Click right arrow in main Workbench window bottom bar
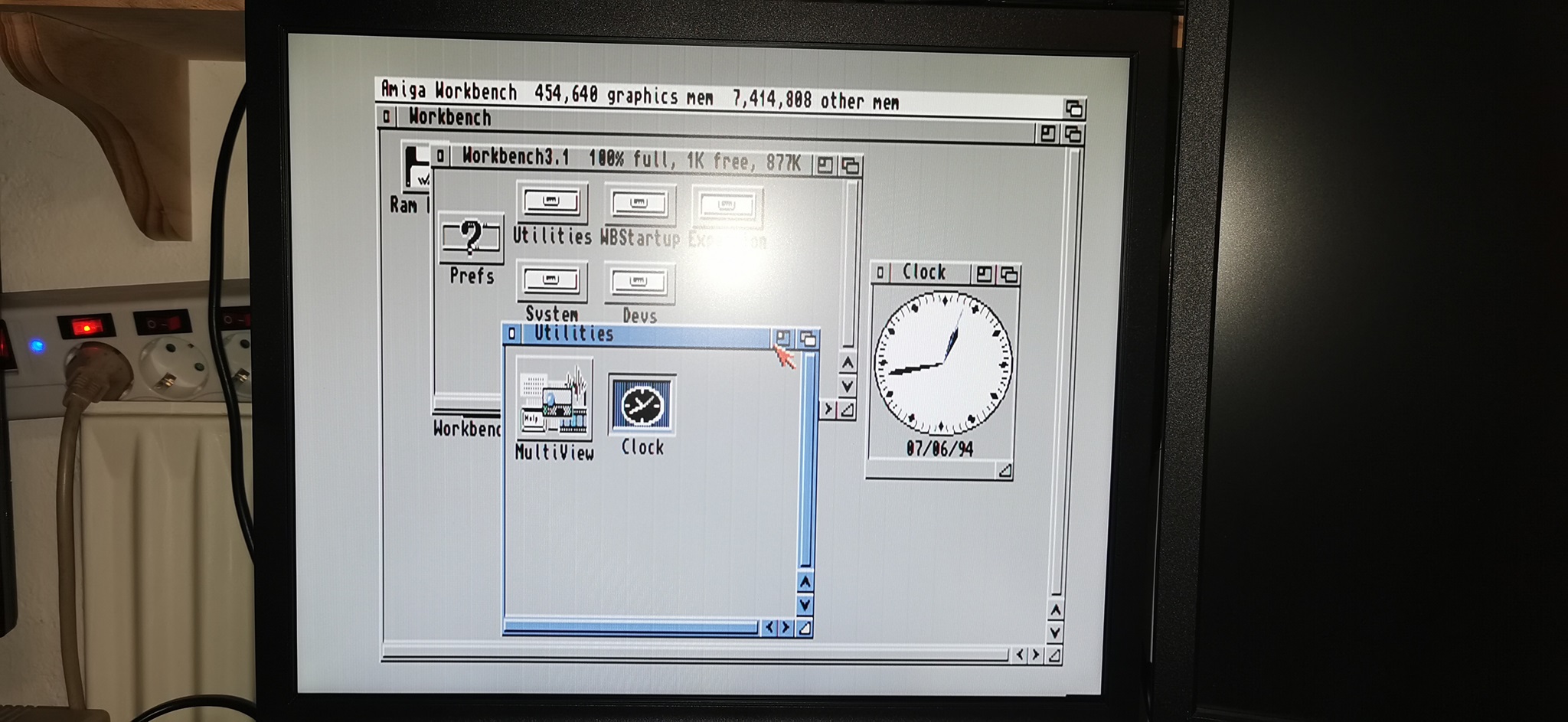1568x722 pixels. click(x=1036, y=655)
